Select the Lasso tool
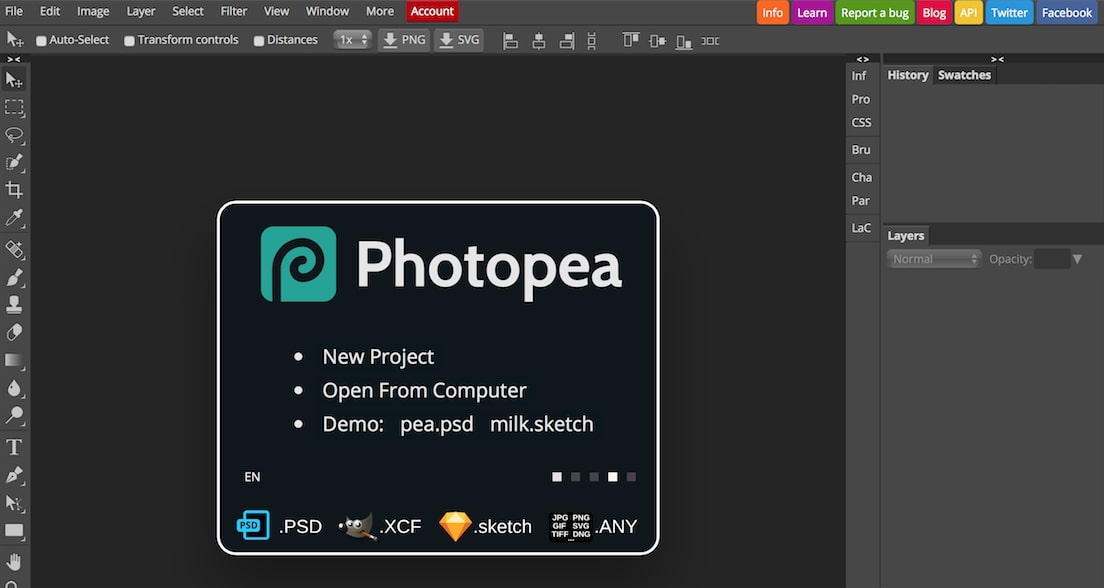 coord(14,135)
